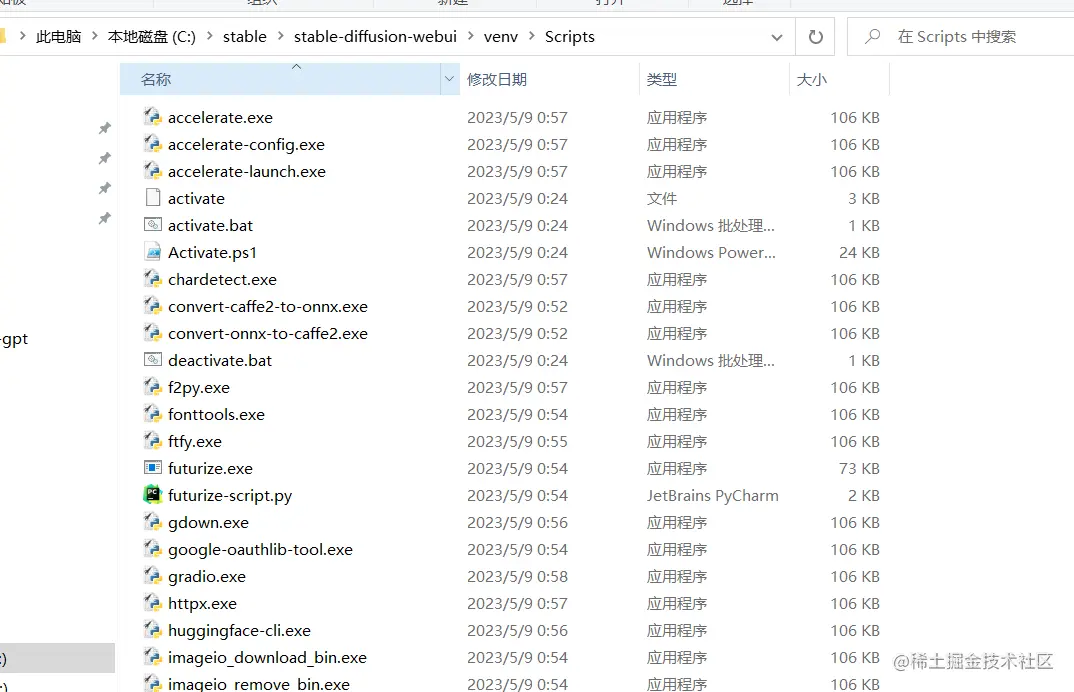
Task: Open the 名称 column filter dropdown
Action: tap(449, 79)
